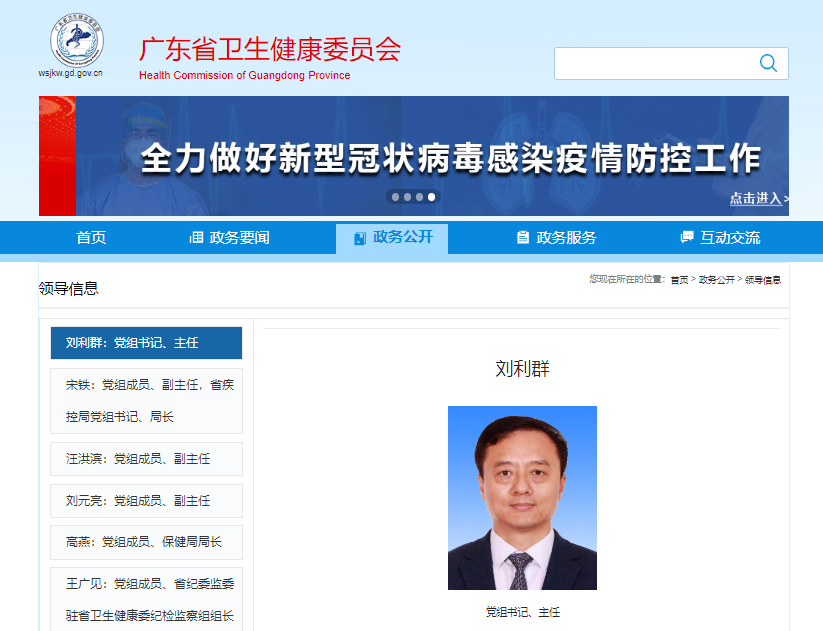Open the 政务服务 menu item
This screenshot has width=823, height=631.
(x=556, y=237)
